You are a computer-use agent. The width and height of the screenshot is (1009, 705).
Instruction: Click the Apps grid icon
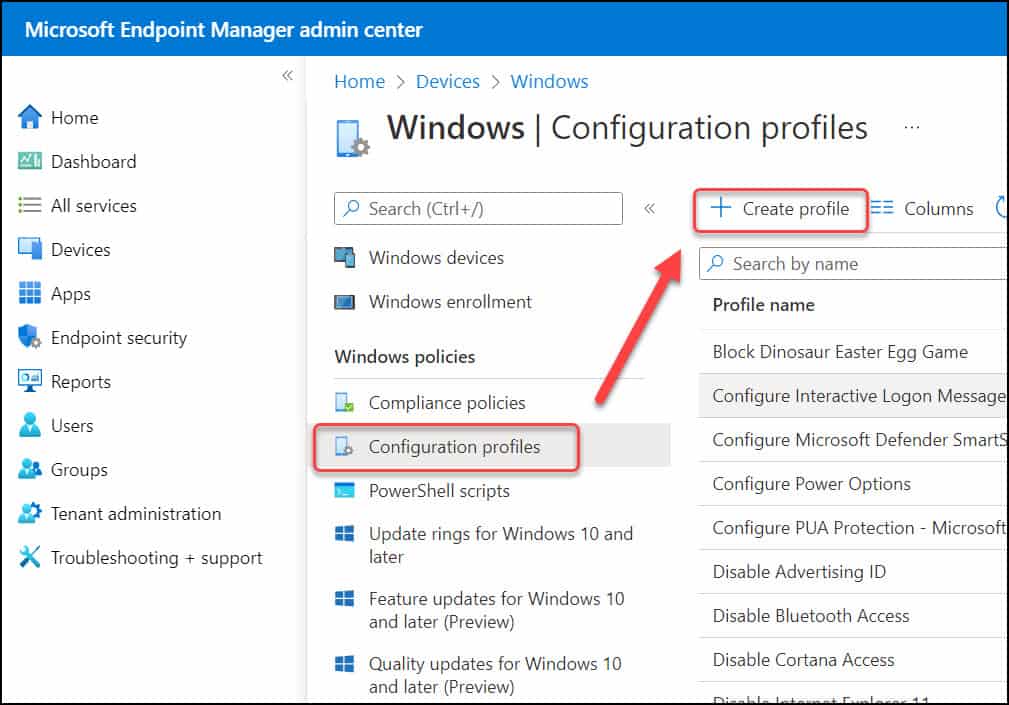[x=30, y=293]
